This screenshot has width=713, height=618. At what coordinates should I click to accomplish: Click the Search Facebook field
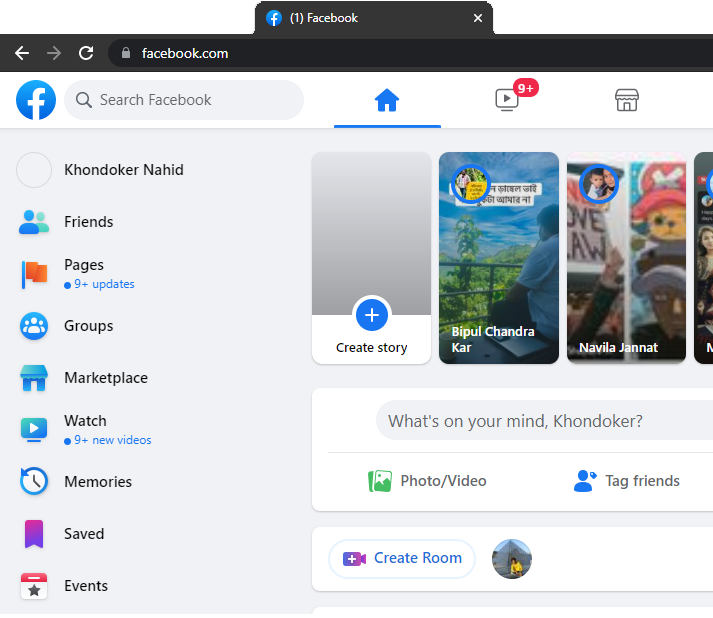184,100
